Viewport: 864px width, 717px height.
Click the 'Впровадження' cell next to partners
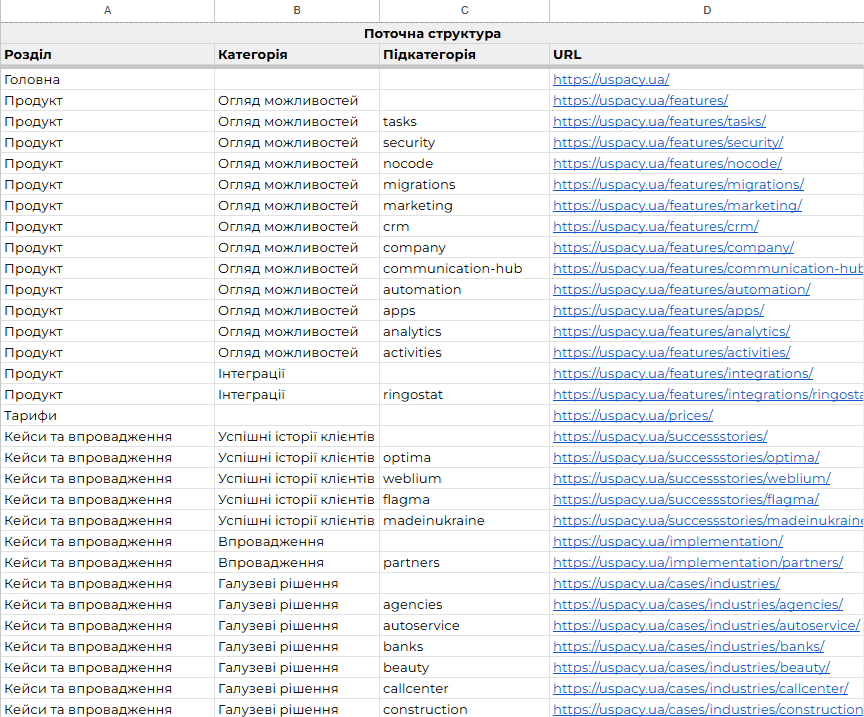click(x=297, y=563)
